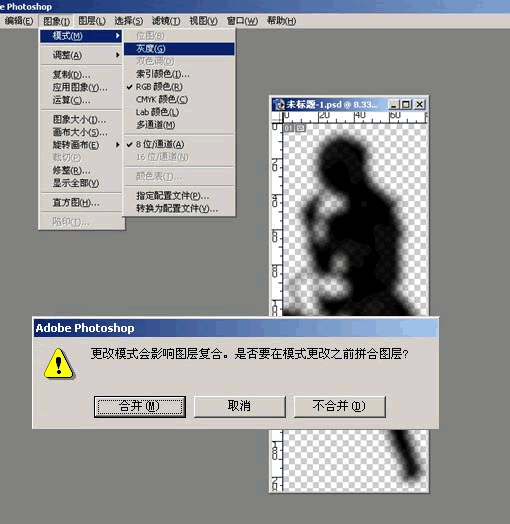Open the 图层(L) menu

point(92,21)
